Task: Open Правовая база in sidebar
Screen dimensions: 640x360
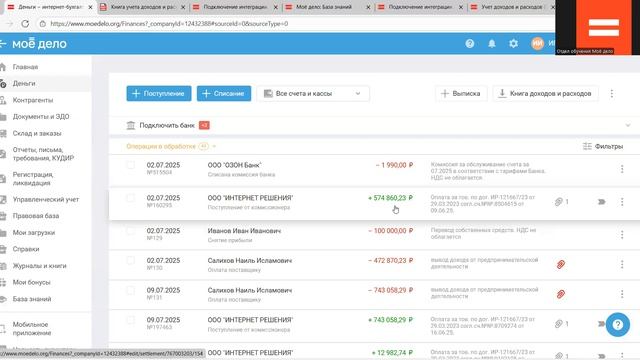Action: 36,216
